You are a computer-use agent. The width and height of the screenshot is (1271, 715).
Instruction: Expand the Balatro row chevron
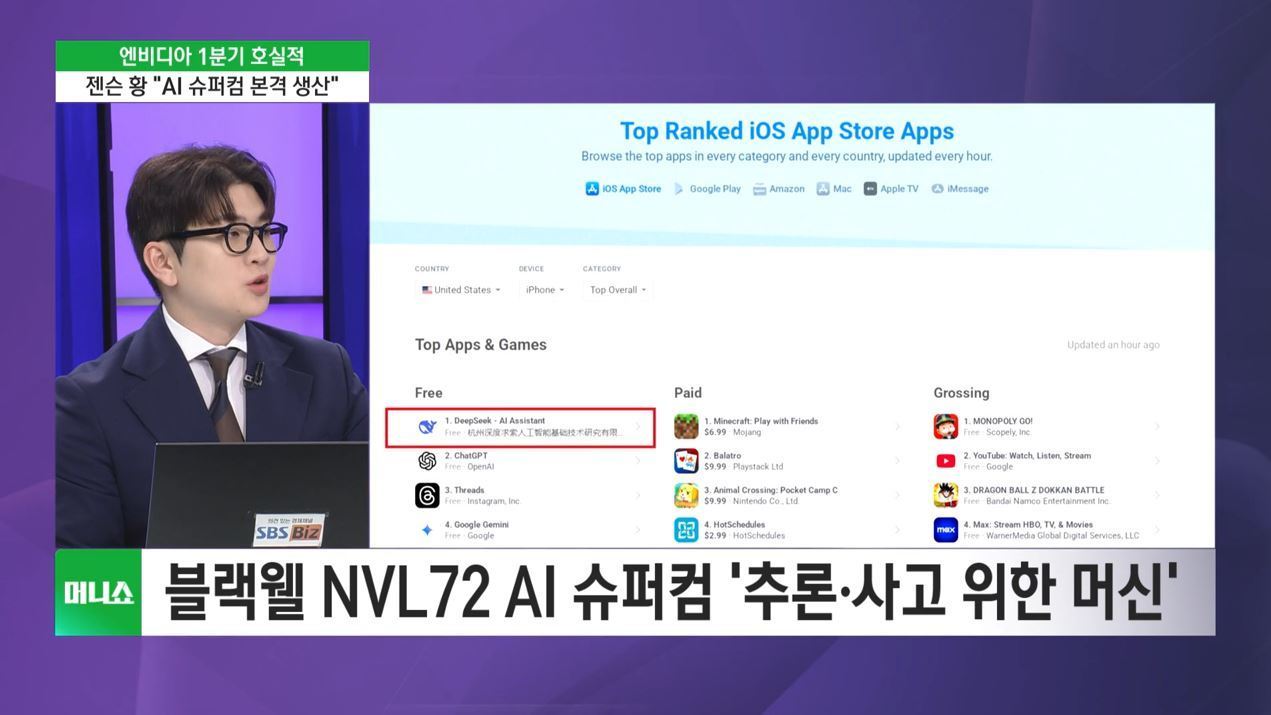point(897,461)
